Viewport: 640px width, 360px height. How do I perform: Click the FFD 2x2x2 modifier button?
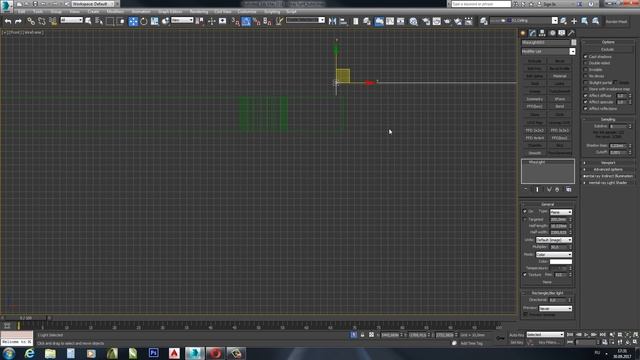[535, 131]
